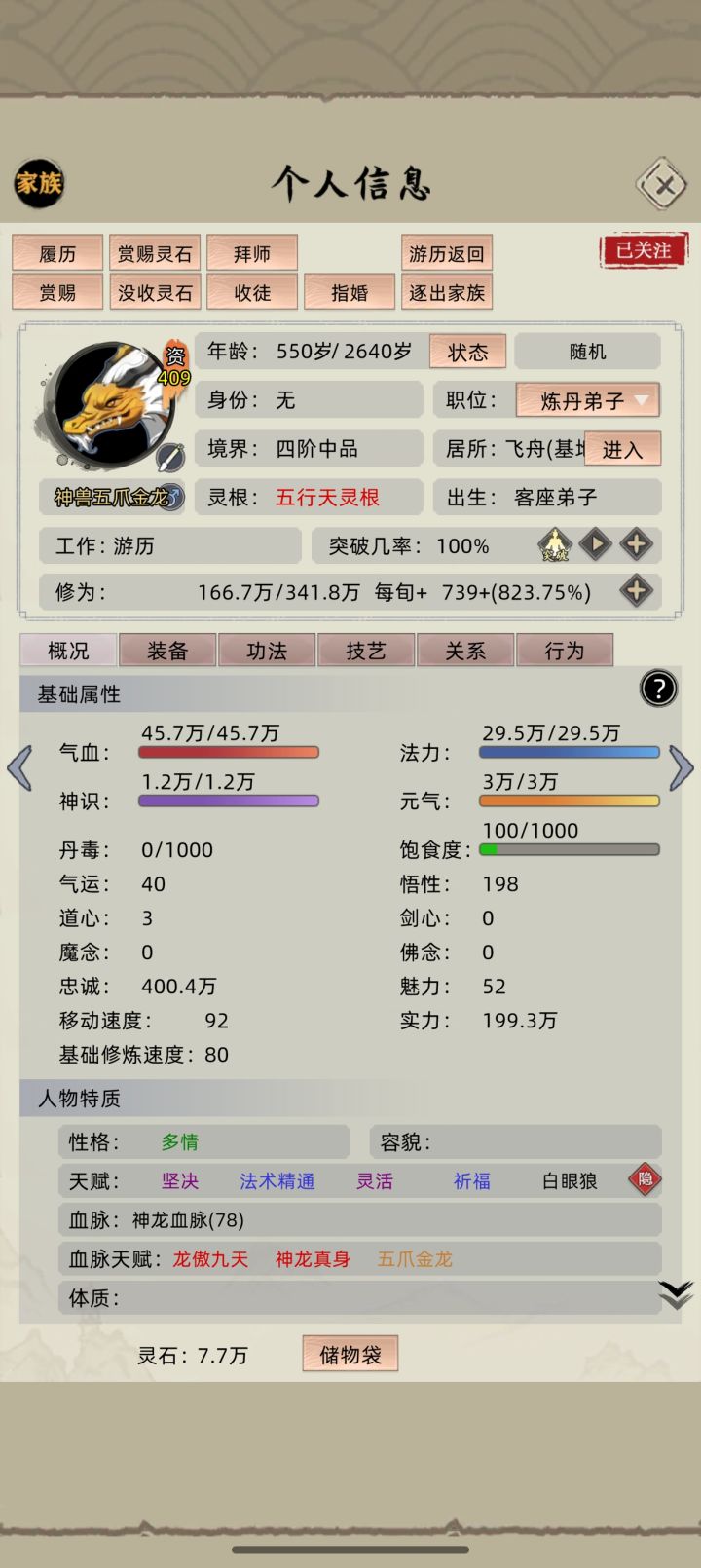Go to next character with right arrow
Image resolution: width=701 pixels, height=1568 pixels.
682,768
